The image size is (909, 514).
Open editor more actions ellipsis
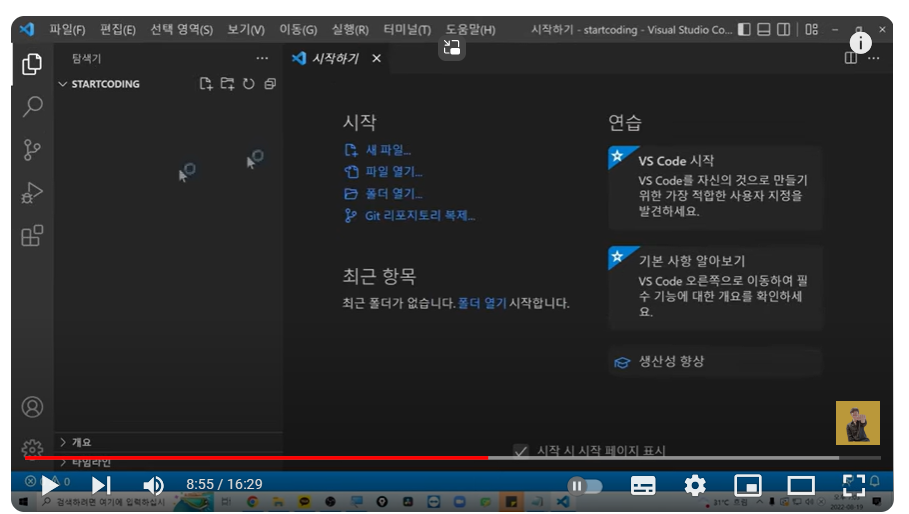click(874, 58)
